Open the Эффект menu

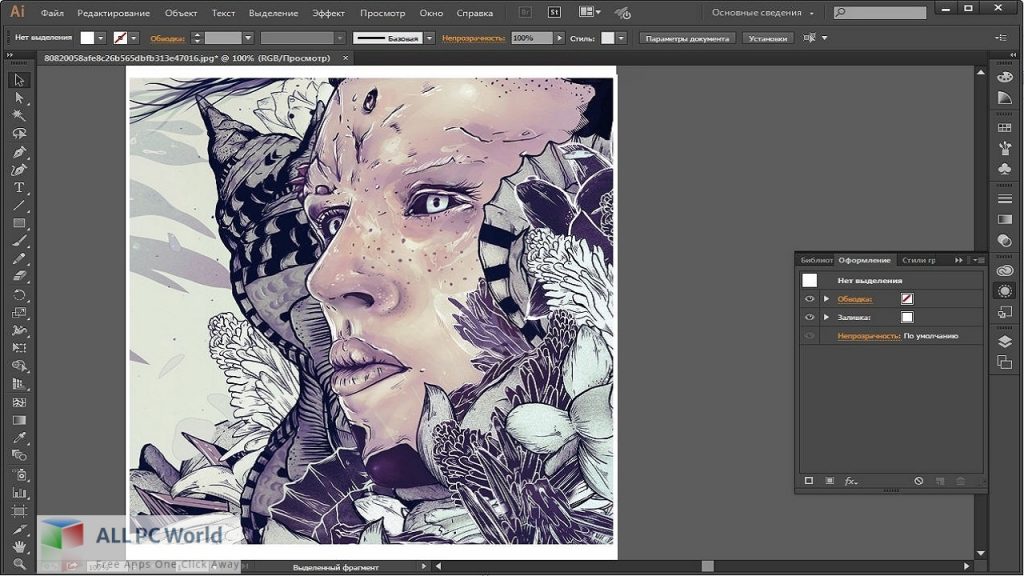click(x=328, y=13)
